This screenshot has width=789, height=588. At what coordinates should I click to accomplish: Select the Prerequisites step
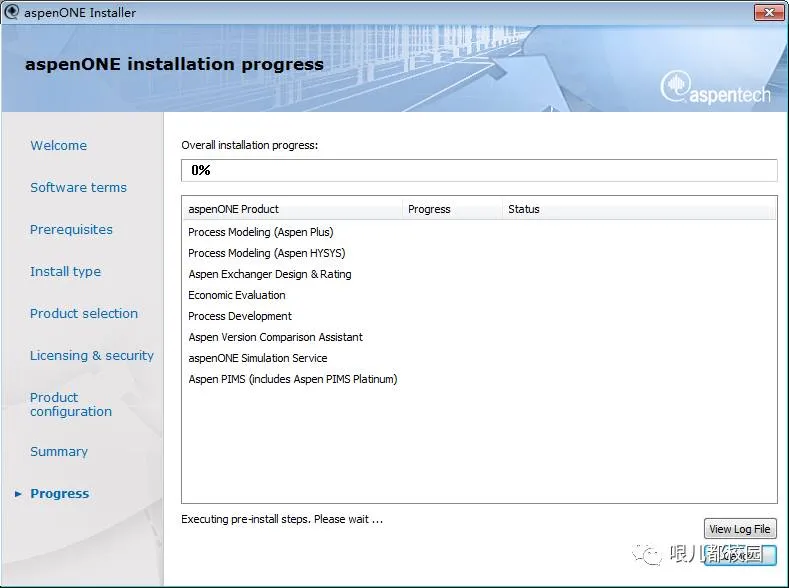click(71, 230)
